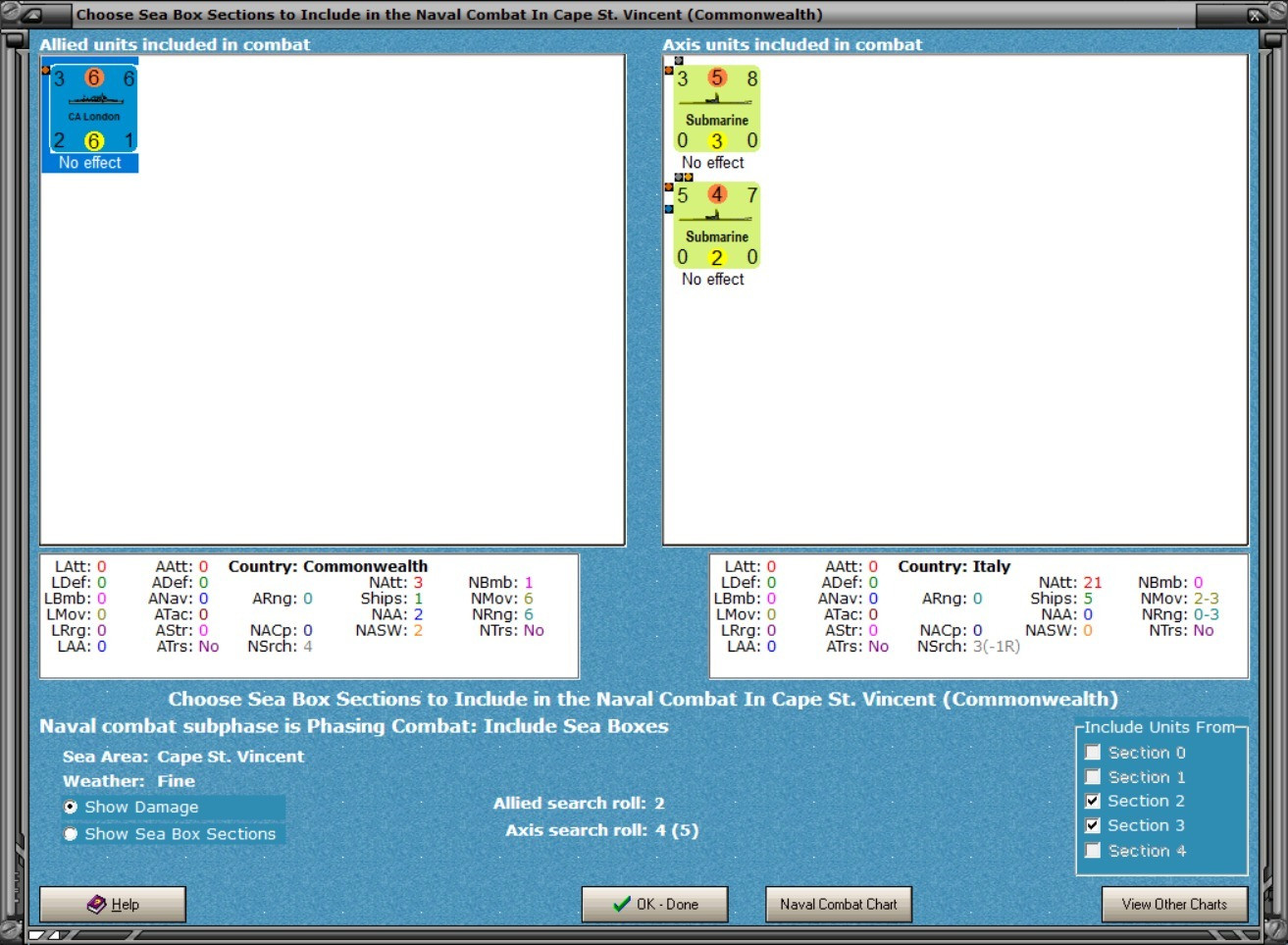Screen dimensions: 1288x945
Task: Select the Submarine counter with factors 3 5 8
Action: [x=717, y=109]
